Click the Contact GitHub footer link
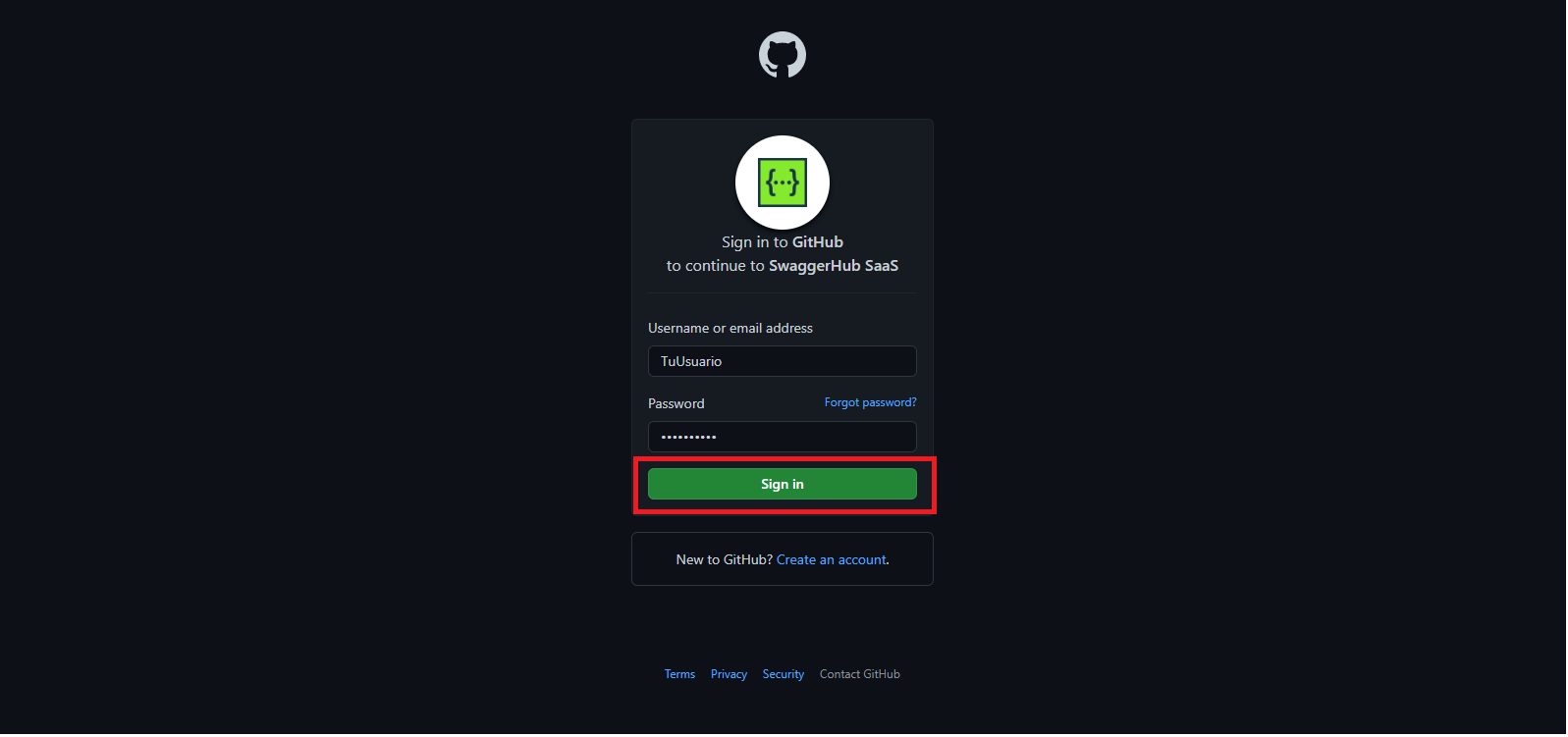The width and height of the screenshot is (1568, 737). [860, 674]
